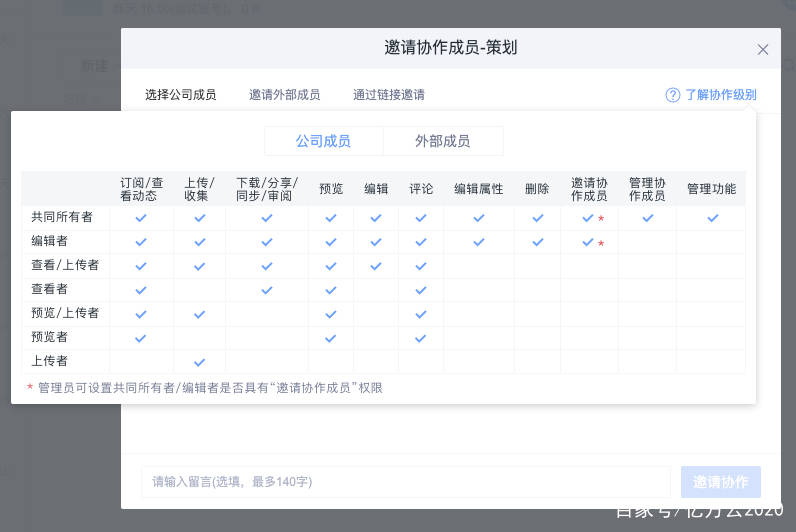The height and width of the screenshot is (532, 796).
Task: Select 通过链接邀请 tab
Action: click(388, 95)
